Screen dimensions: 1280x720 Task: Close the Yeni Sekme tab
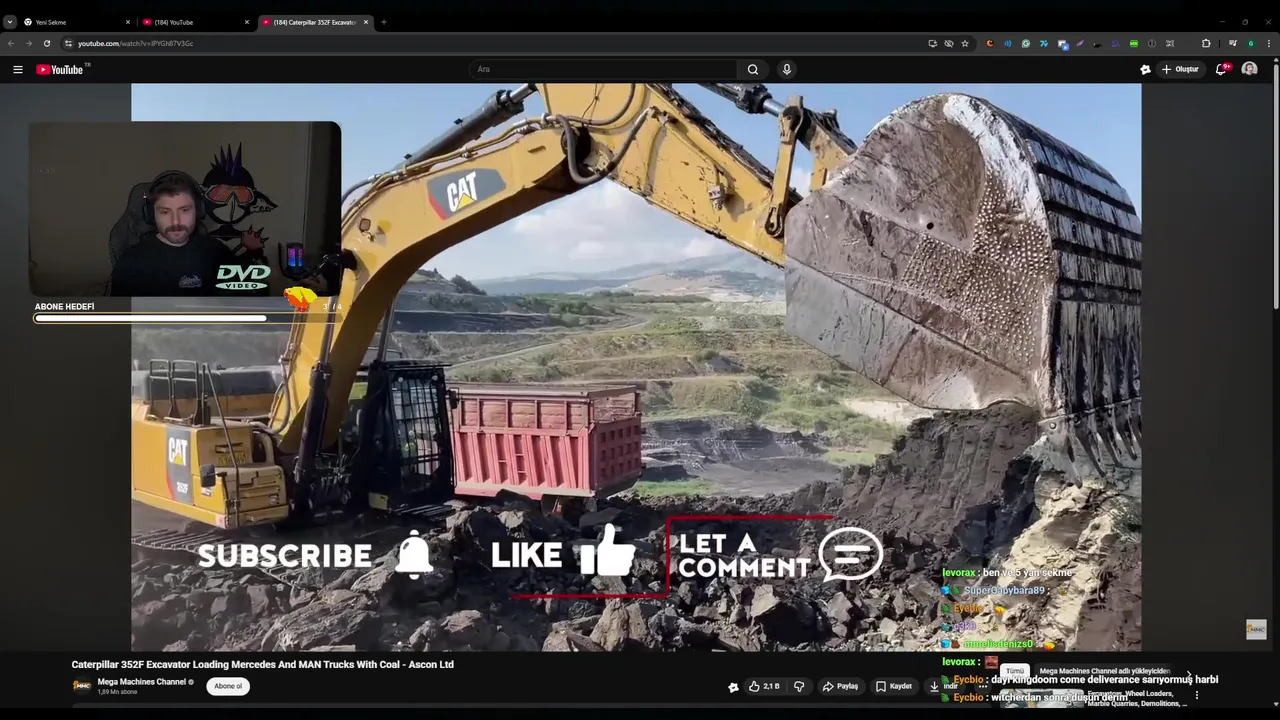pos(128,22)
